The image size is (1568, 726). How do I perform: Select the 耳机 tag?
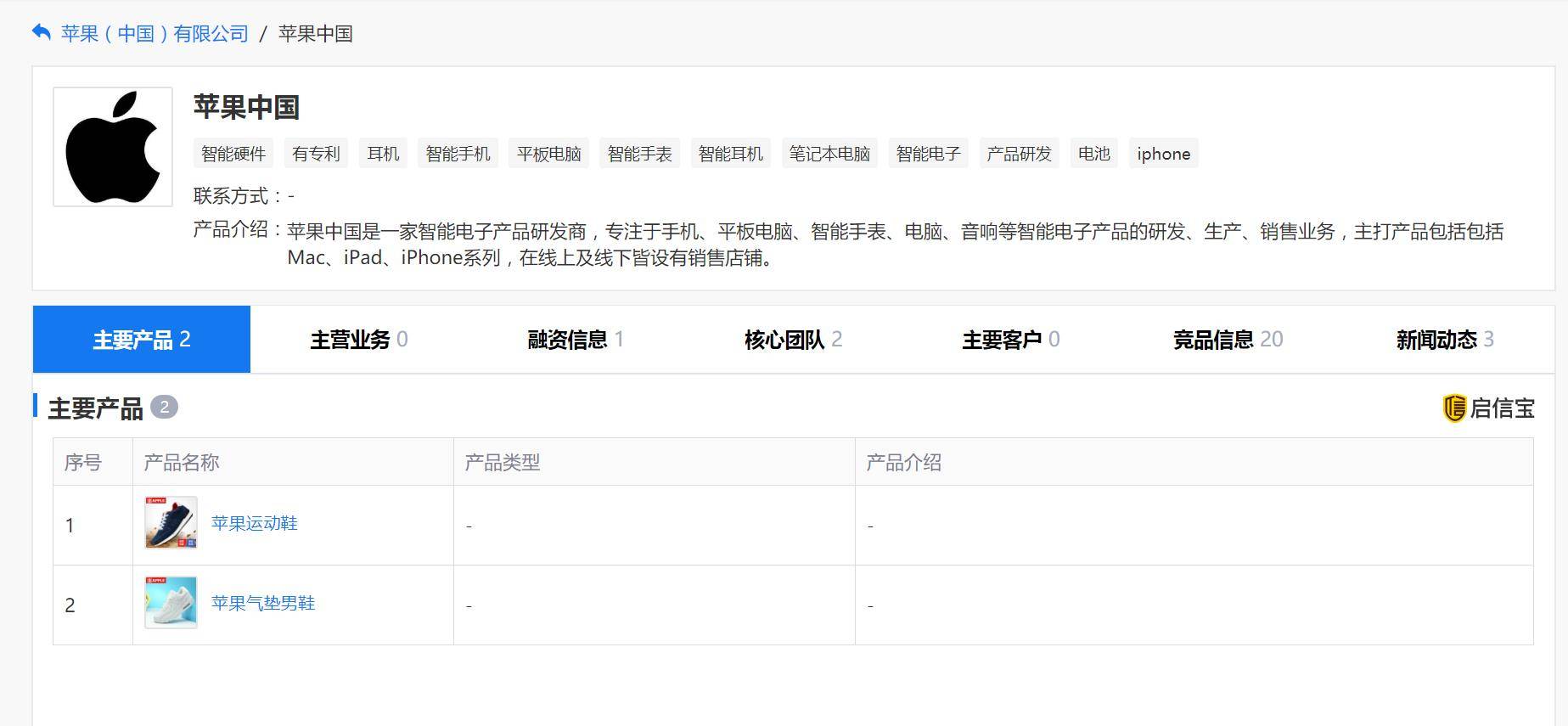383,154
